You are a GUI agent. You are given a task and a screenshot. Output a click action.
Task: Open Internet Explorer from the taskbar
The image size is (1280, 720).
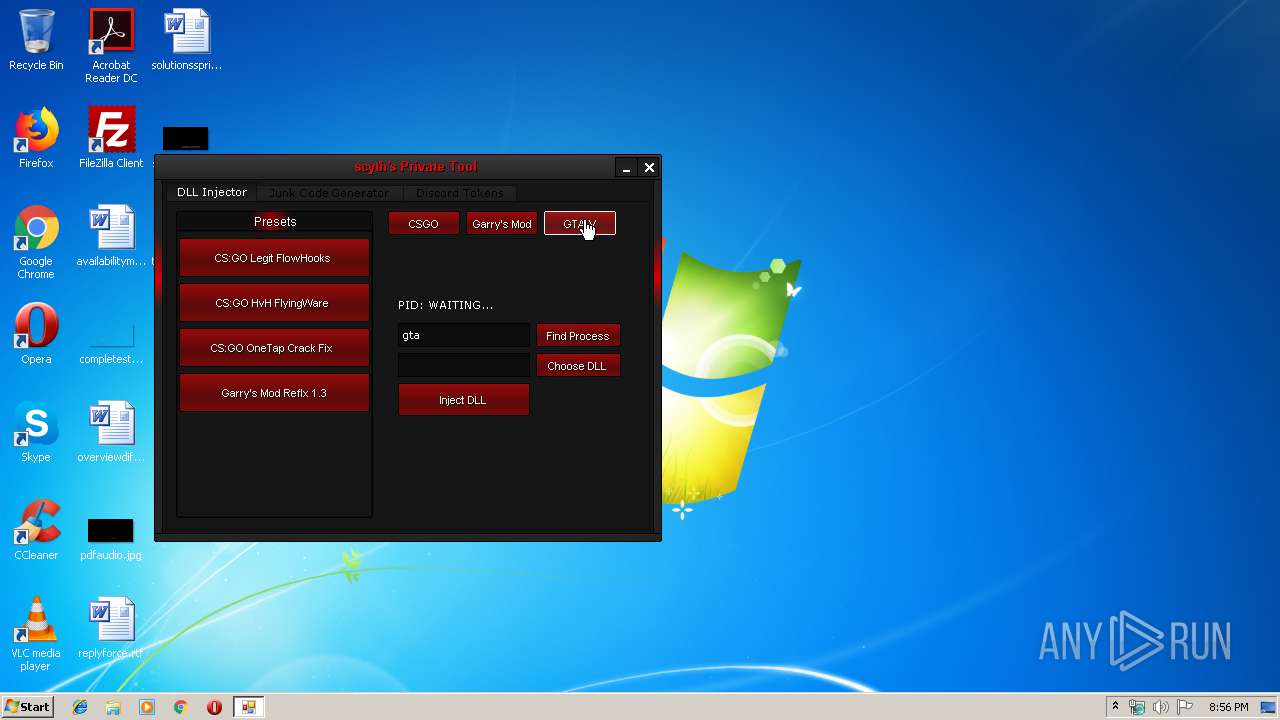coord(80,707)
